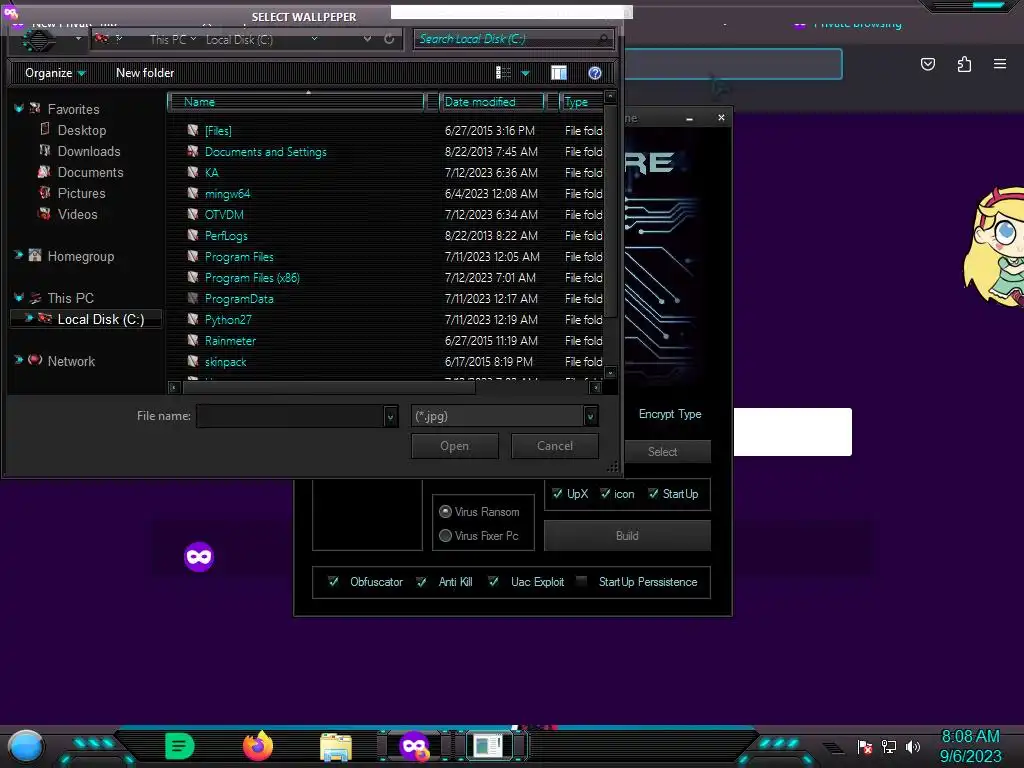Click the Build button
This screenshot has height=768, width=1024.
pos(627,536)
